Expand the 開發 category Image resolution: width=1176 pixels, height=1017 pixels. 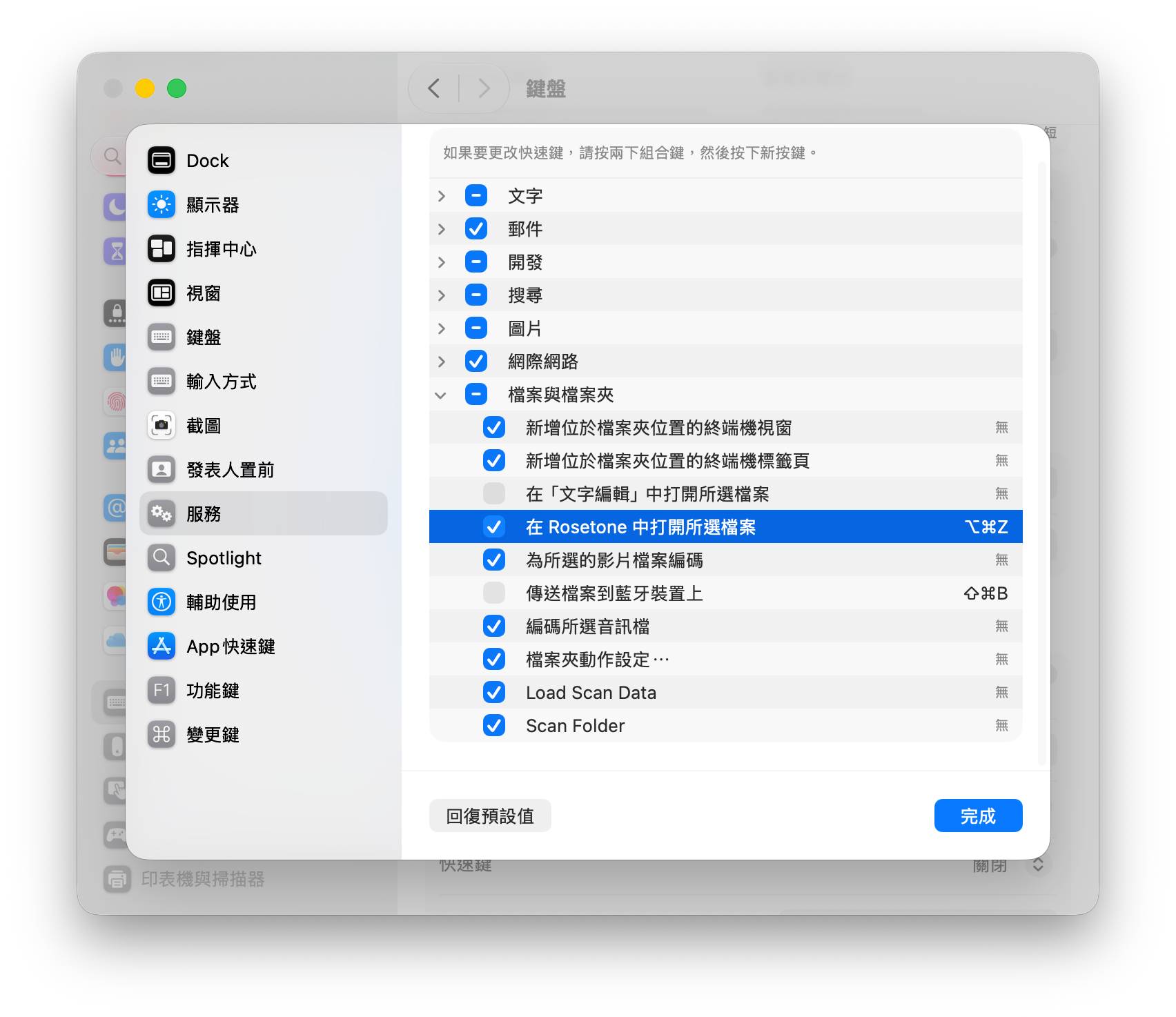[x=442, y=262]
